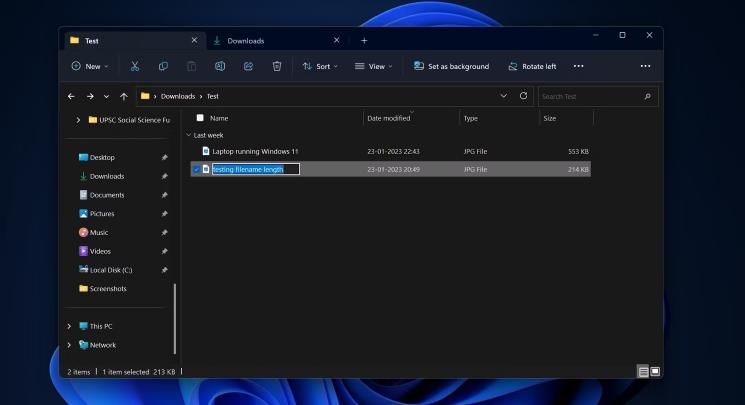Click the Paste clipboard icon
The width and height of the screenshot is (745, 405).
[191, 67]
